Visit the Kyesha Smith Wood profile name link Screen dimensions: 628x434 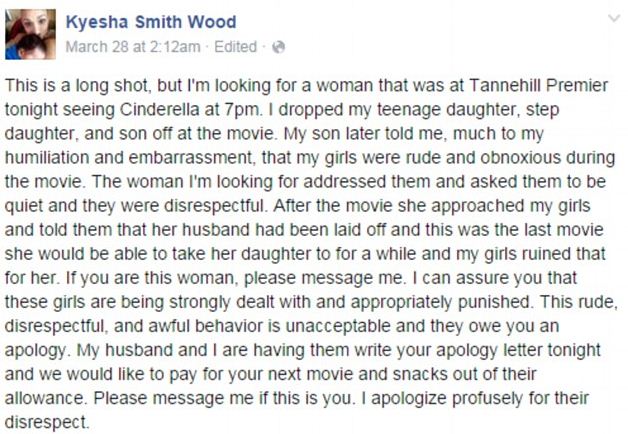[x=151, y=22]
